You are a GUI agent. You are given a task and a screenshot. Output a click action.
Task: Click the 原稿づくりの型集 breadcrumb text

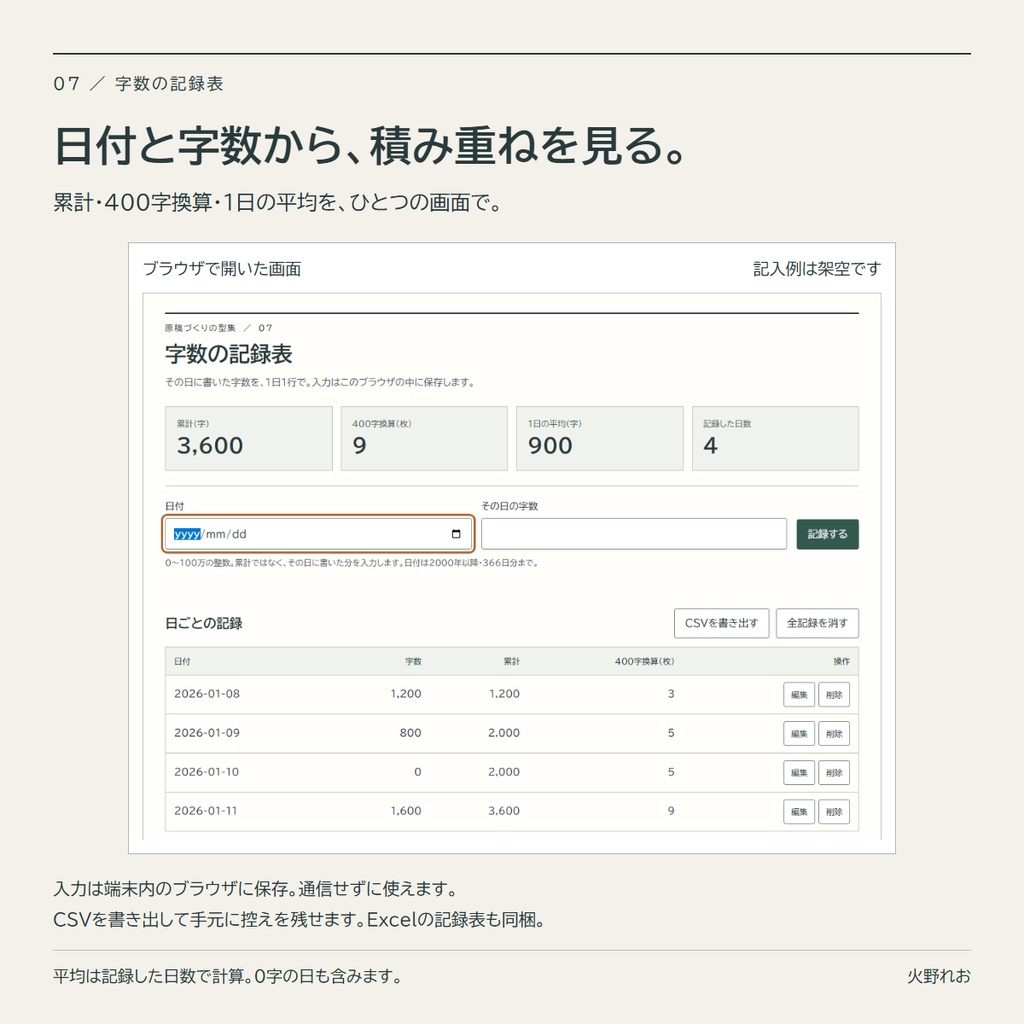pos(200,328)
